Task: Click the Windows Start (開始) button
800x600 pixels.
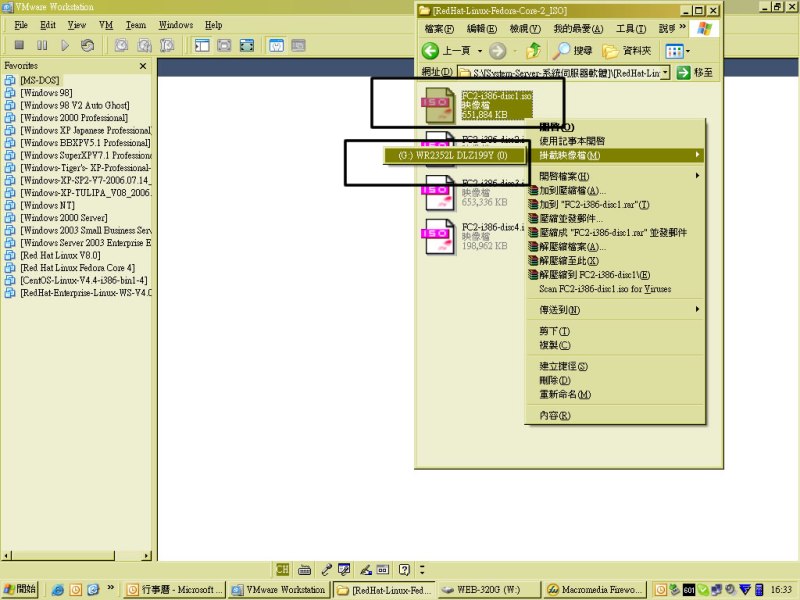Action: coord(20,589)
